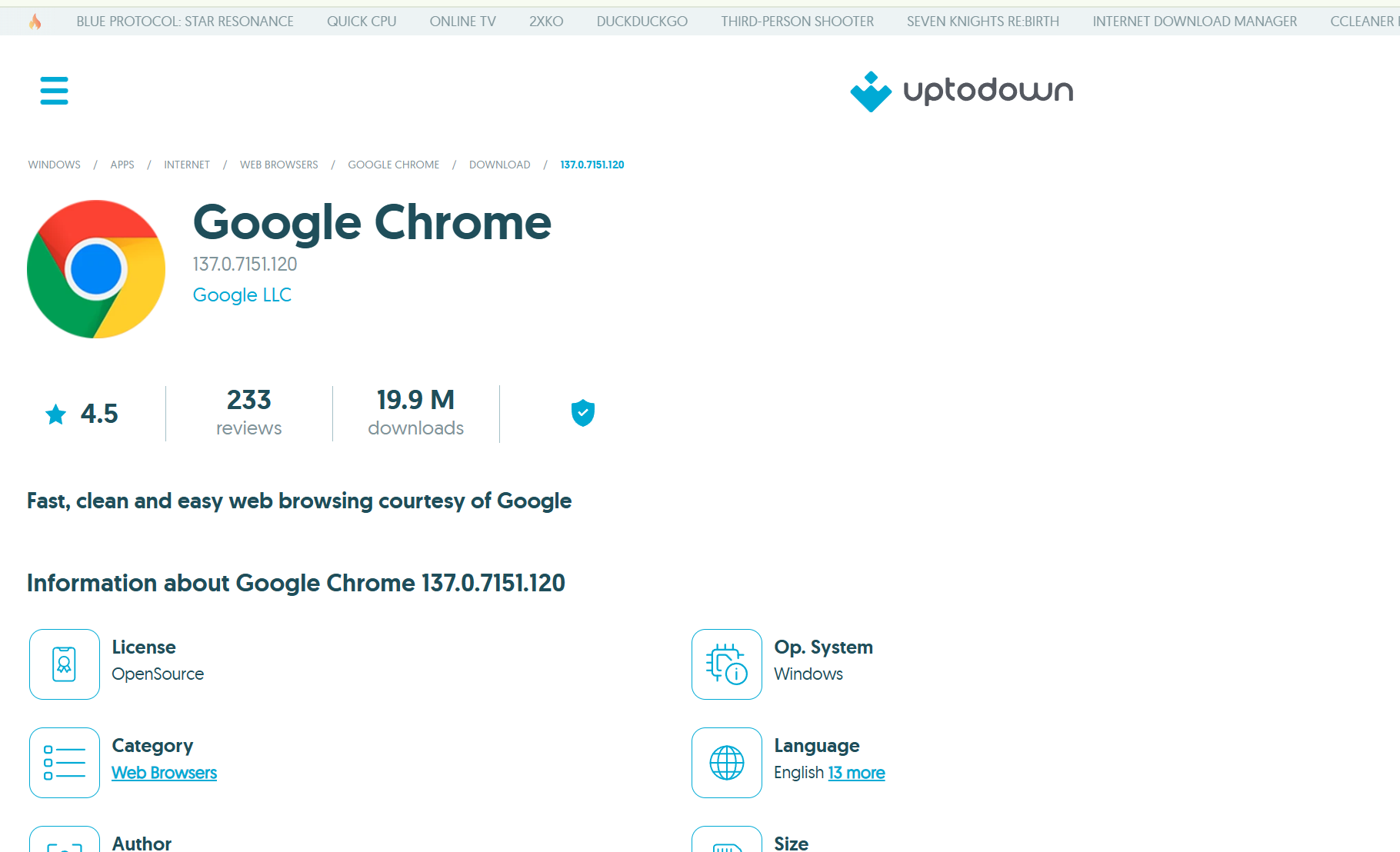Open Google LLC developer link
Viewport: 1400px width, 852px height.
(x=242, y=295)
